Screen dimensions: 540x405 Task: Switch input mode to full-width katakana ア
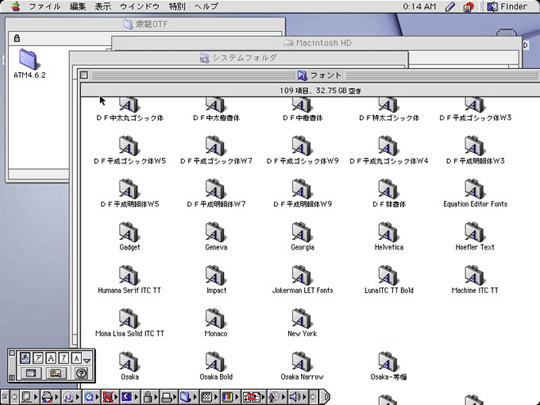[x=38, y=358]
